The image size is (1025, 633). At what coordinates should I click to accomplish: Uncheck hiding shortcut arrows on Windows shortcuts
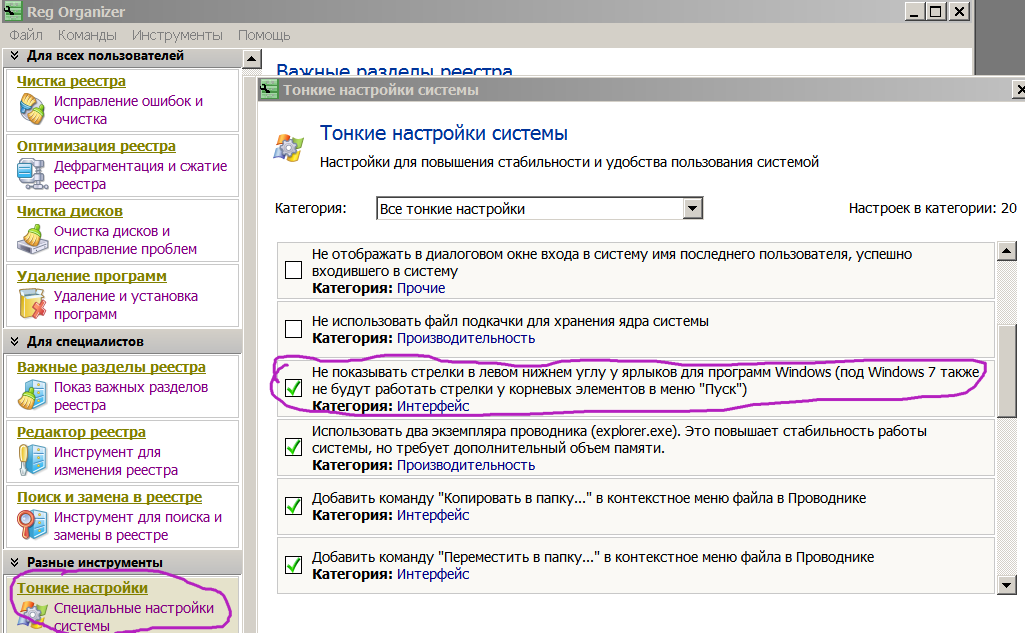294,388
